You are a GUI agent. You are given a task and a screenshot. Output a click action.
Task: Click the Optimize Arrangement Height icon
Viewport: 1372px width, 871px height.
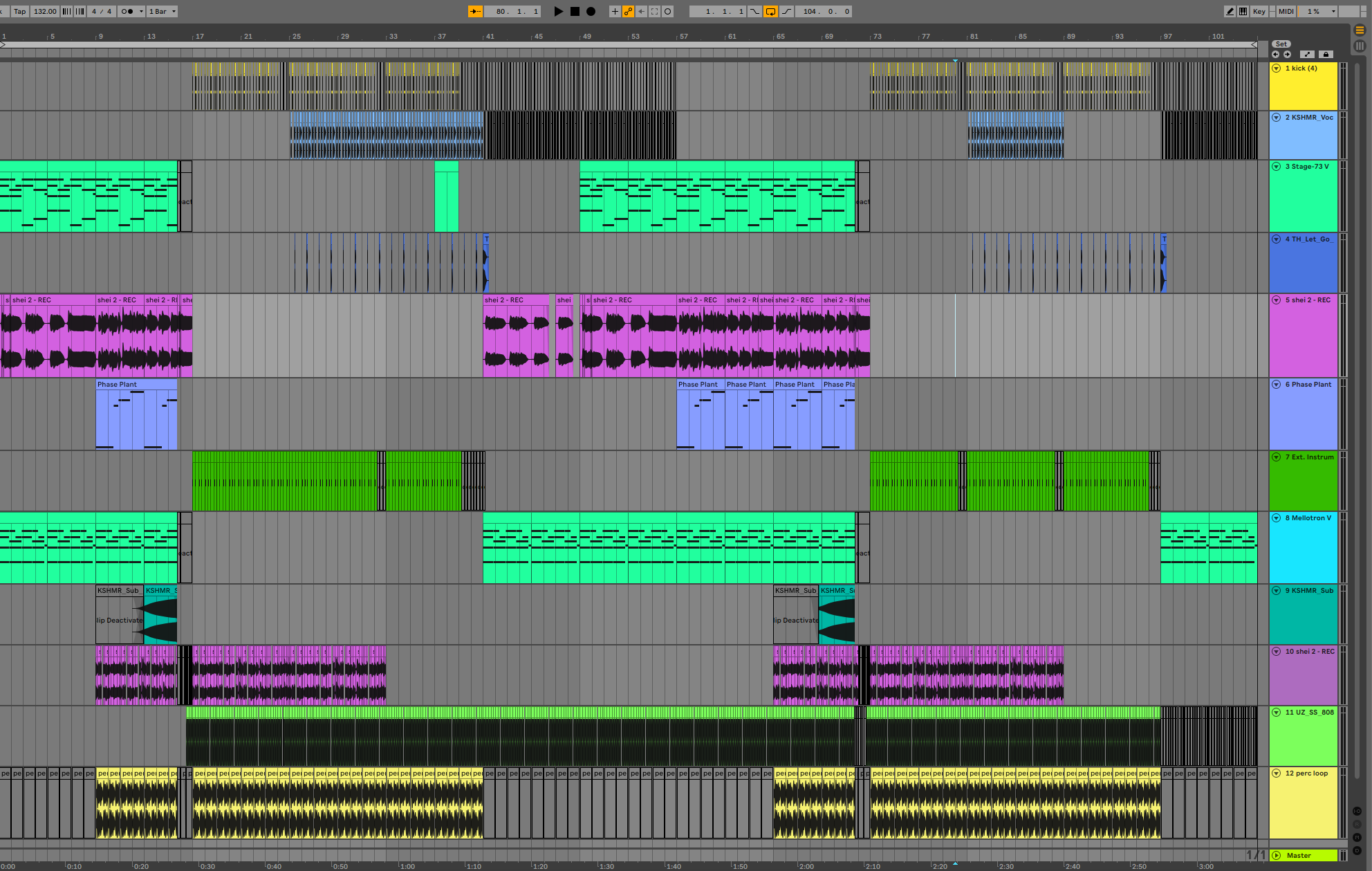pyautogui.click(x=1307, y=54)
